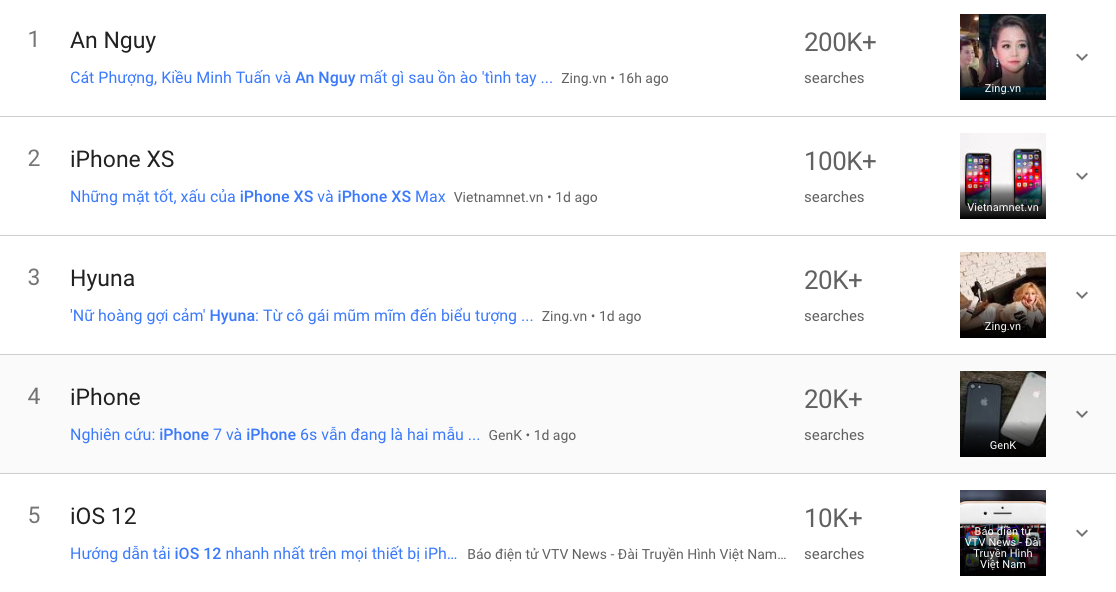Open the Hyuna Zing.vn thumbnail image
This screenshot has height=592, width=1116.
click(1002, 295)
